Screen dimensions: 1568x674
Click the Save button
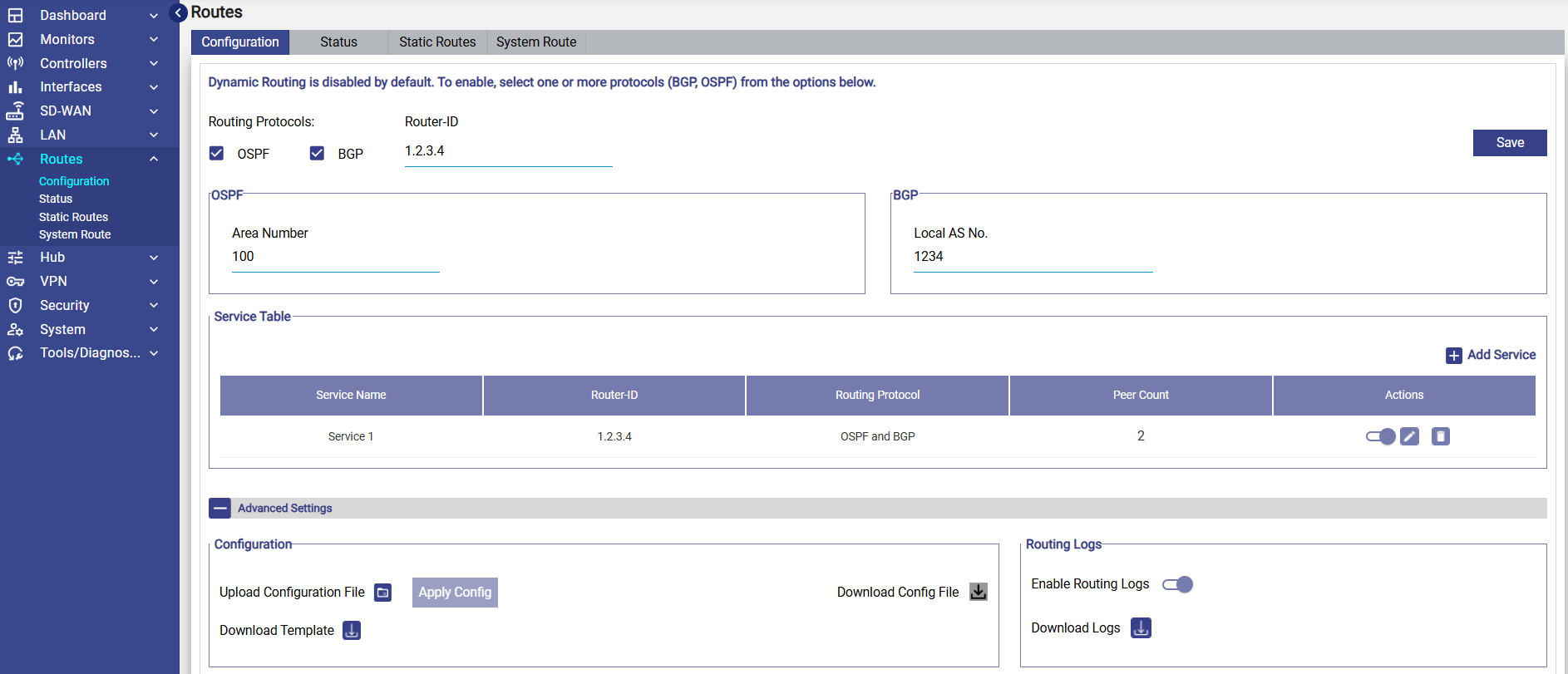click(1509, 143)
